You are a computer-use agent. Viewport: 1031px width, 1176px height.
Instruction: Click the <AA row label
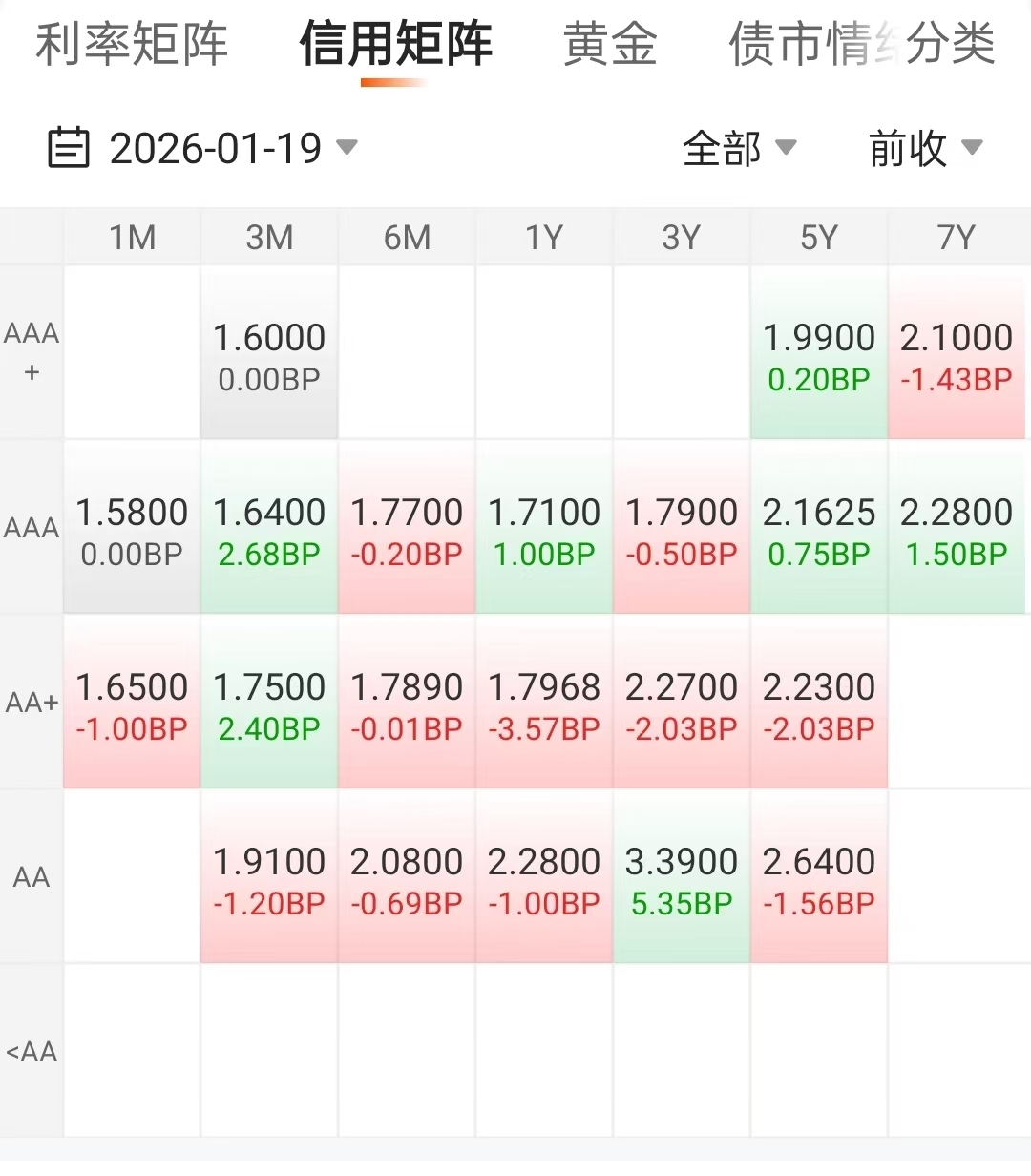32,1052
